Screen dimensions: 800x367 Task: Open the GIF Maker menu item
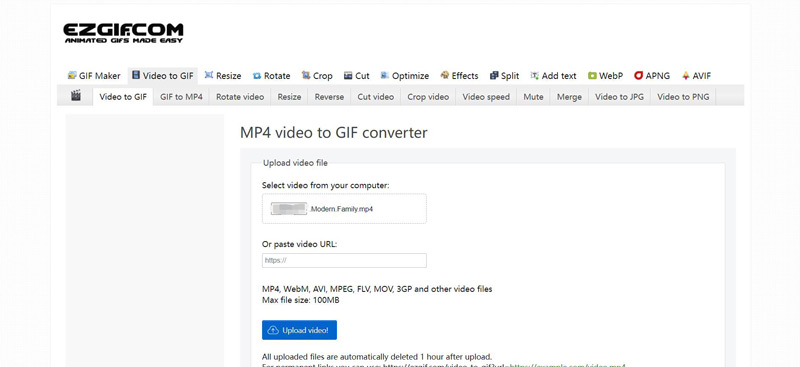pos(94,76)
